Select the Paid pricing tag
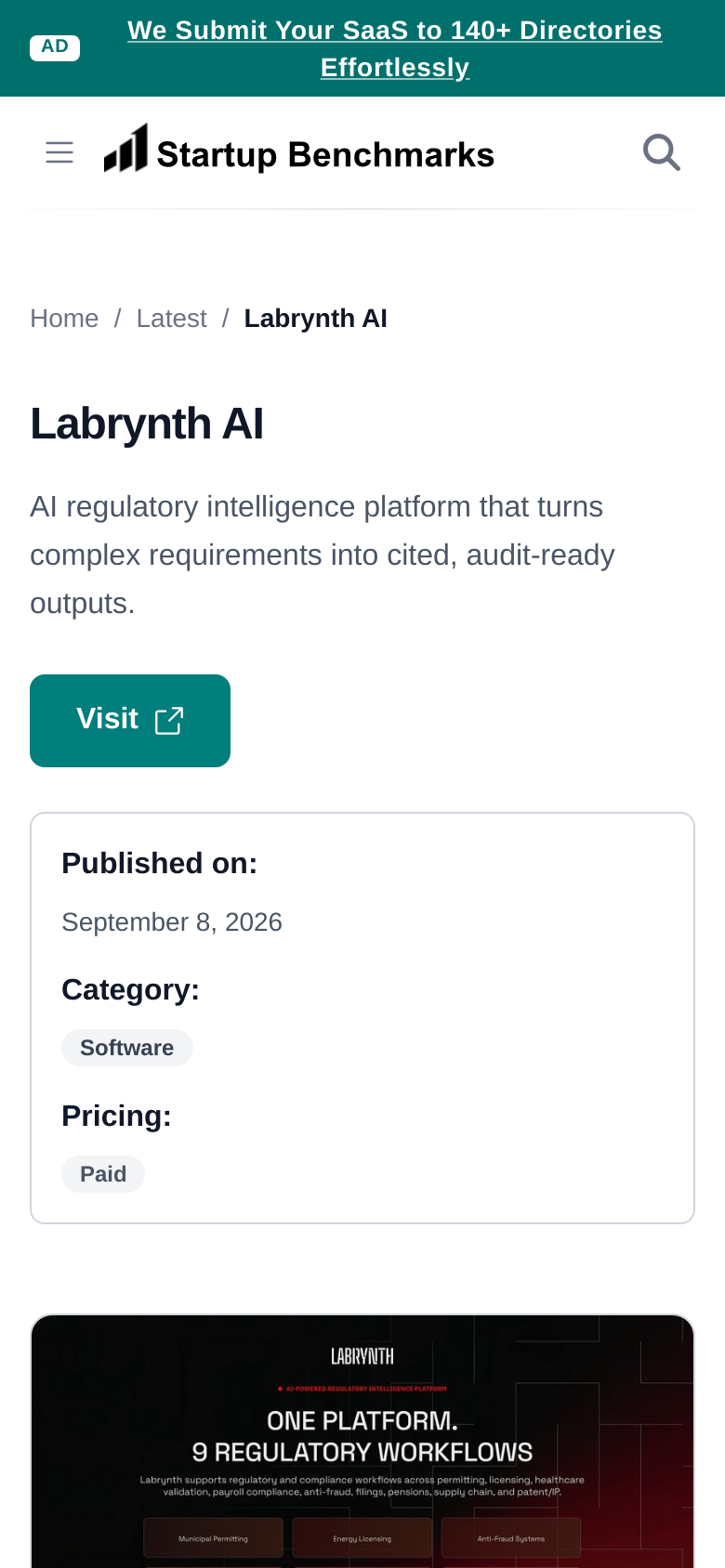725x1568 pixels. click(x=103, y=1174)
